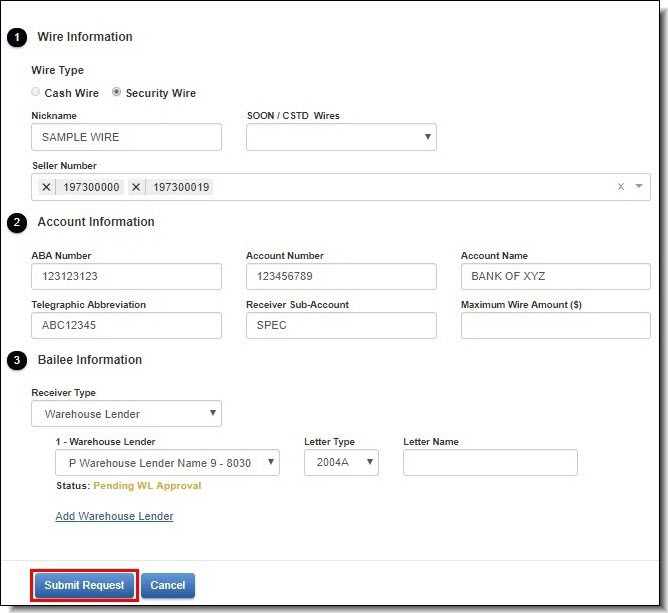Expand the Seller Number dropdown arrow
The width and height of the screenshot is (668, 613).
[639, 186]
